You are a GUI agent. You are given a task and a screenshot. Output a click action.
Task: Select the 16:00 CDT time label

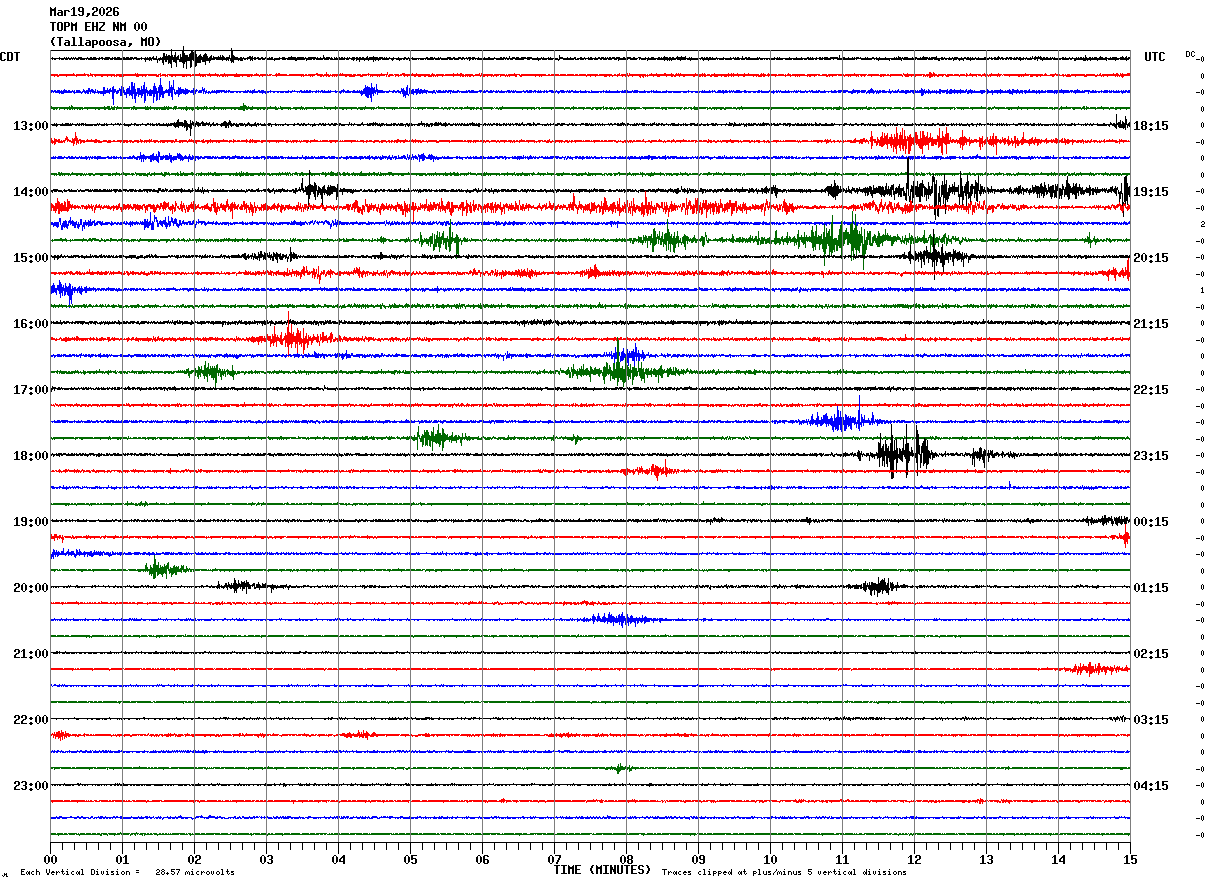[30, 324]
